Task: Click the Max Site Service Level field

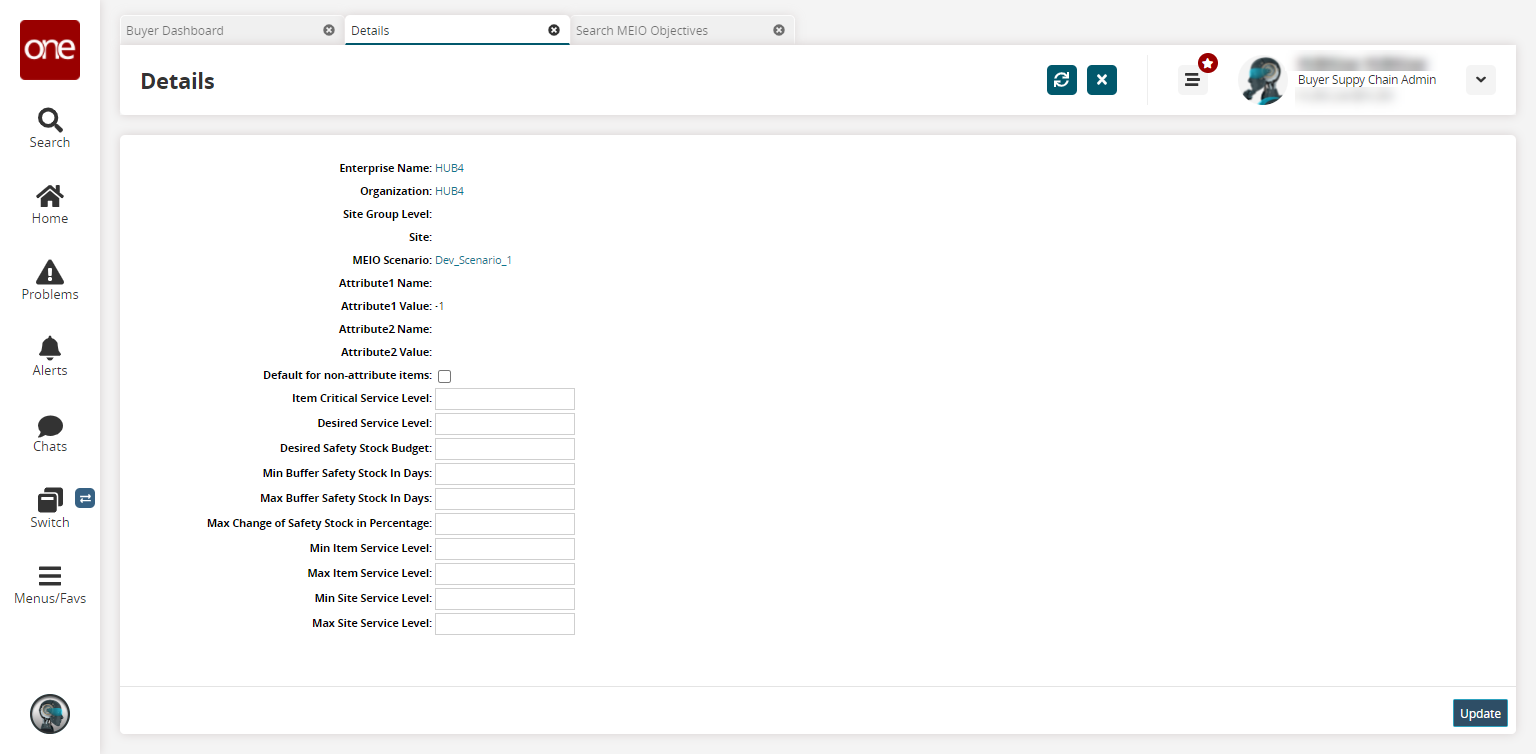Action: [x=505, y=624]
